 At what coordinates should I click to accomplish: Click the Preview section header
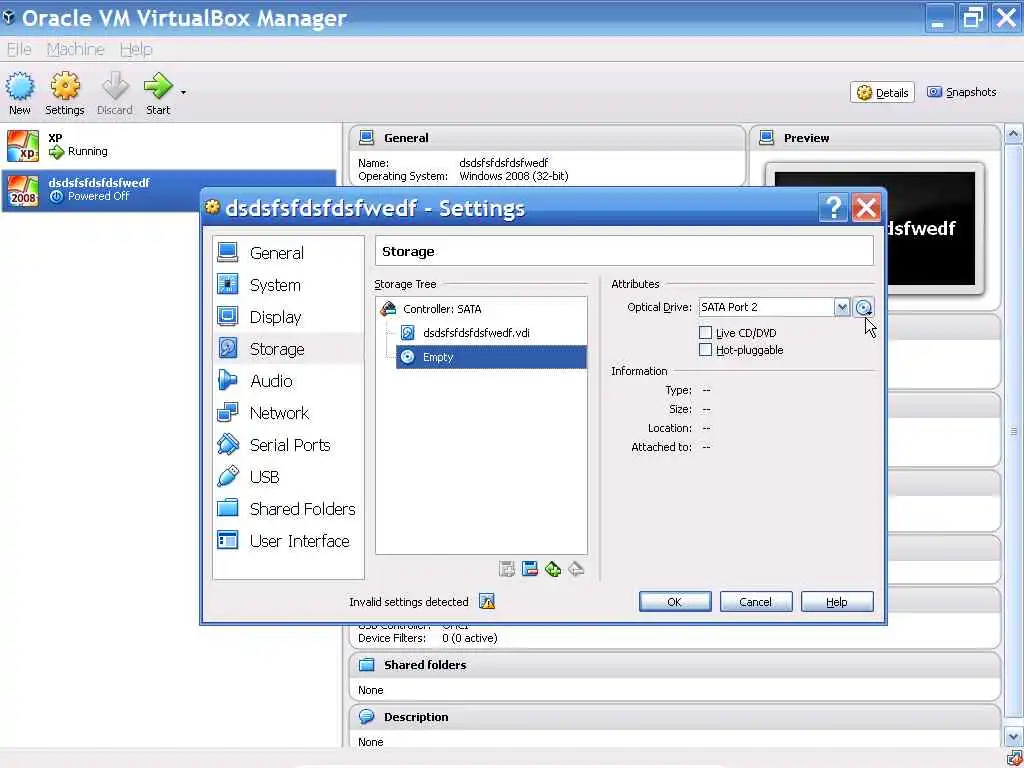click(x=875, y=138)
